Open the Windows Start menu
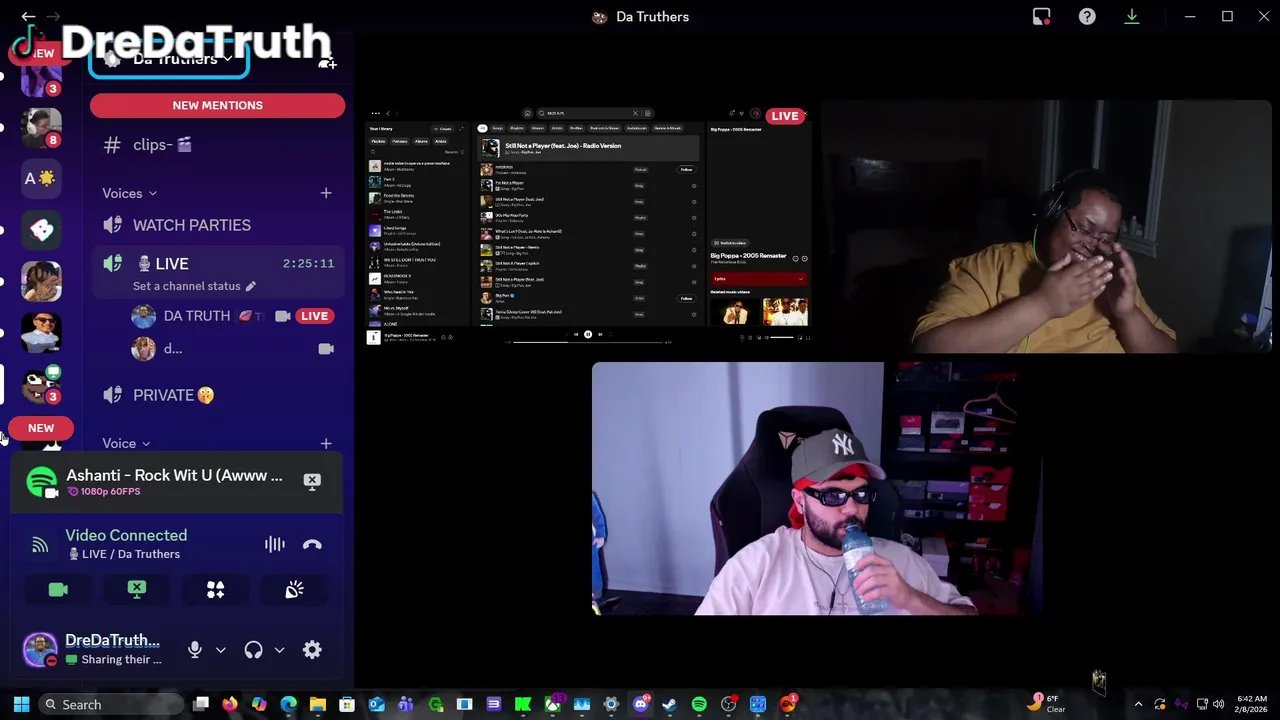 [21, 704]
